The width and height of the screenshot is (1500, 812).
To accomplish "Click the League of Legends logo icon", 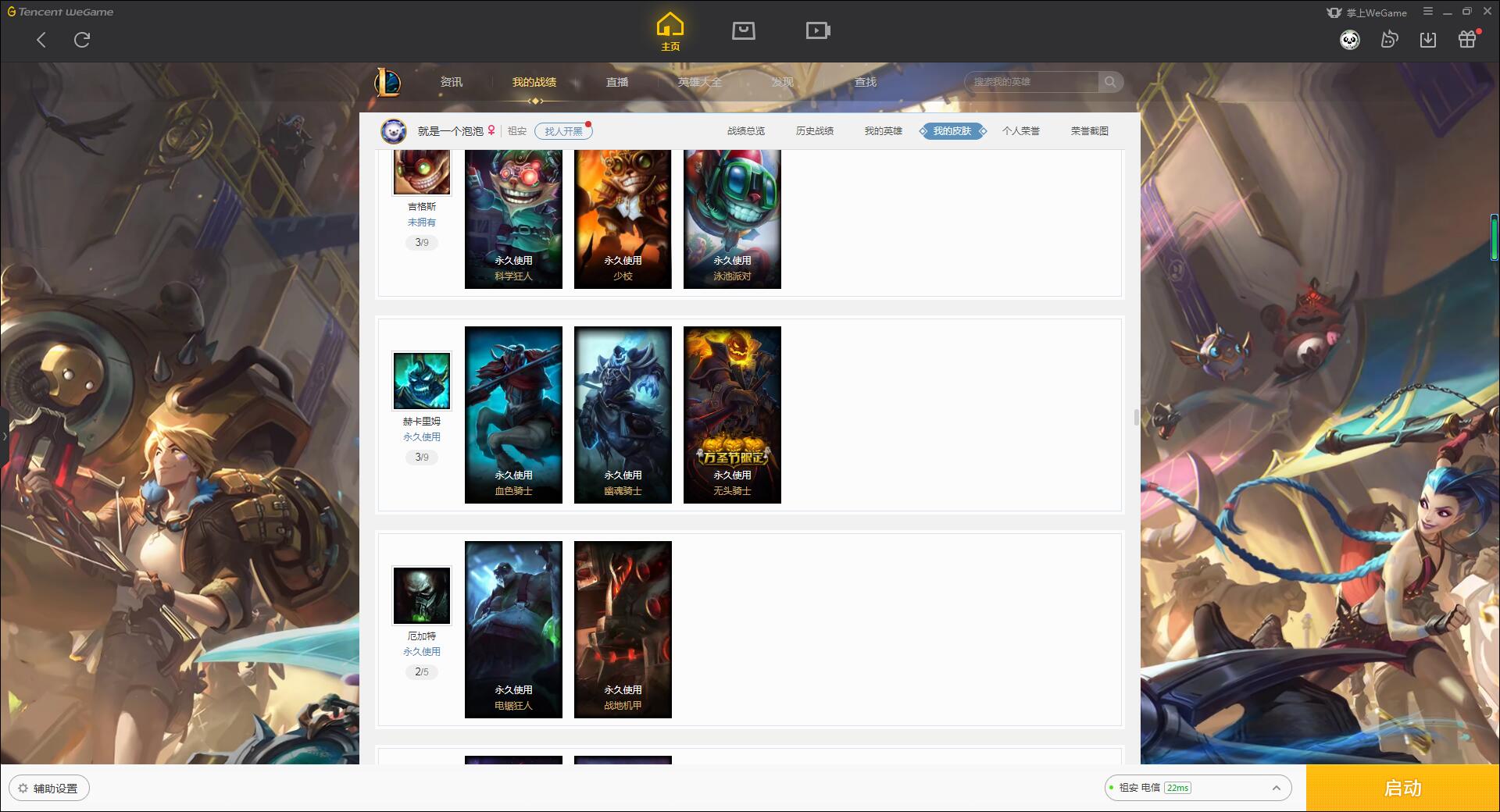I will [388, 82].
